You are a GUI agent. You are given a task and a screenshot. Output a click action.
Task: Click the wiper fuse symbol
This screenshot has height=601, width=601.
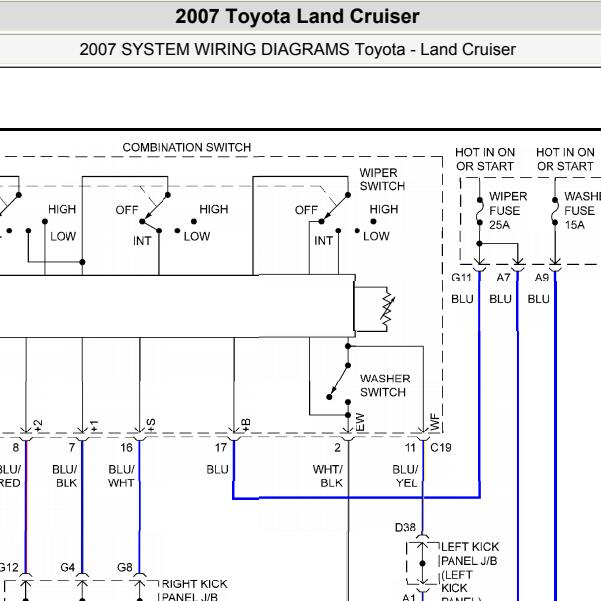pyautogui.click(x=479, y=211)
